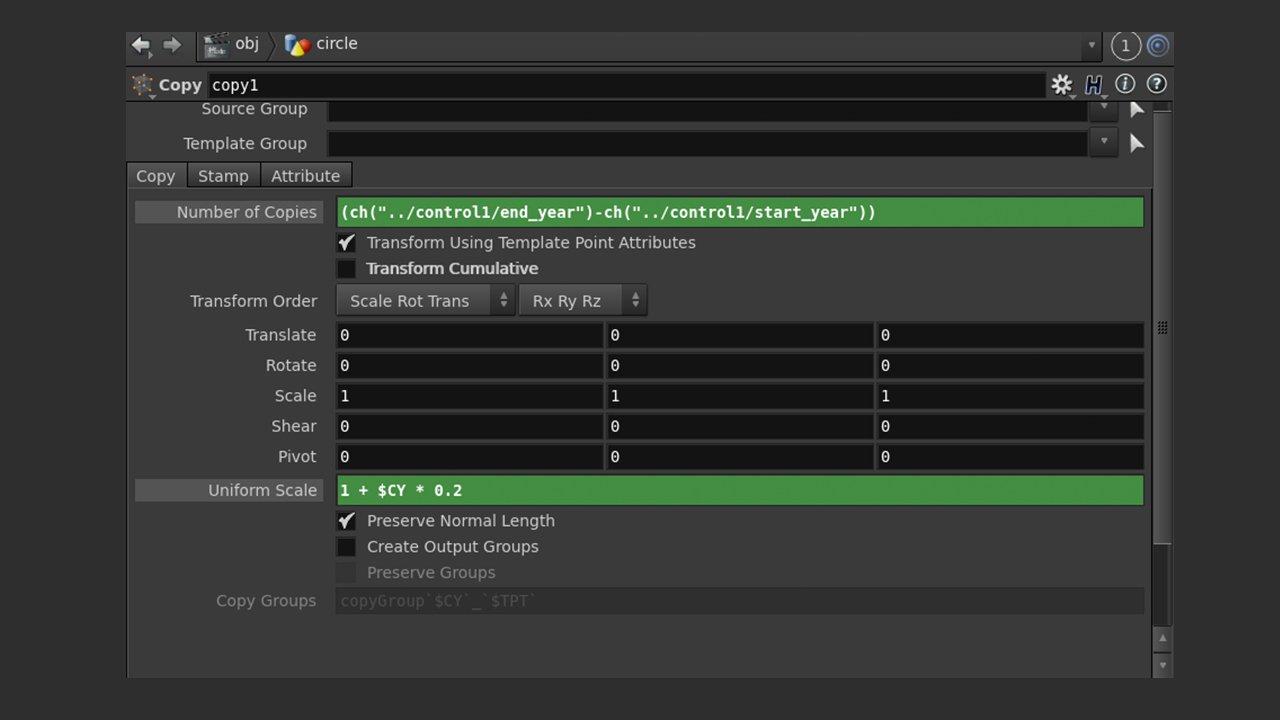Open the help question mark icon
Screen dimensions: 1280x720
(x=1157, y=85)
